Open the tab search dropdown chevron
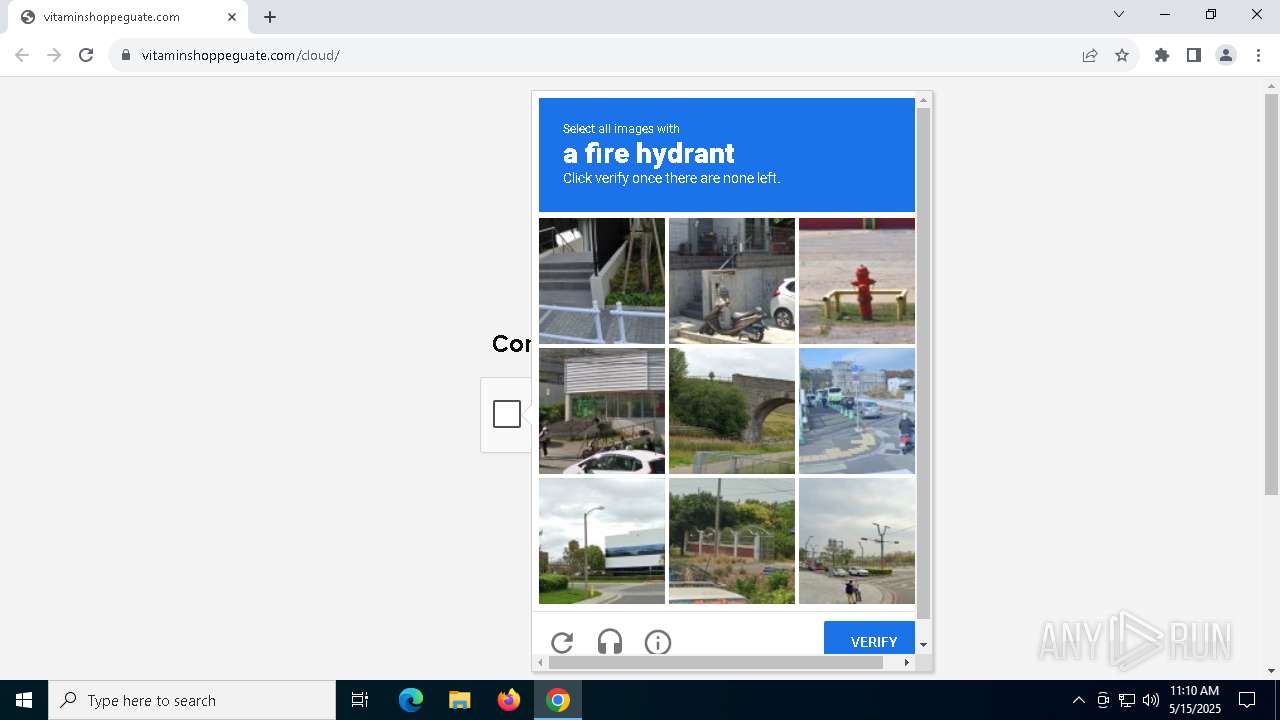The width and height of the screenshot is (1280, 720). (1119, 14)
